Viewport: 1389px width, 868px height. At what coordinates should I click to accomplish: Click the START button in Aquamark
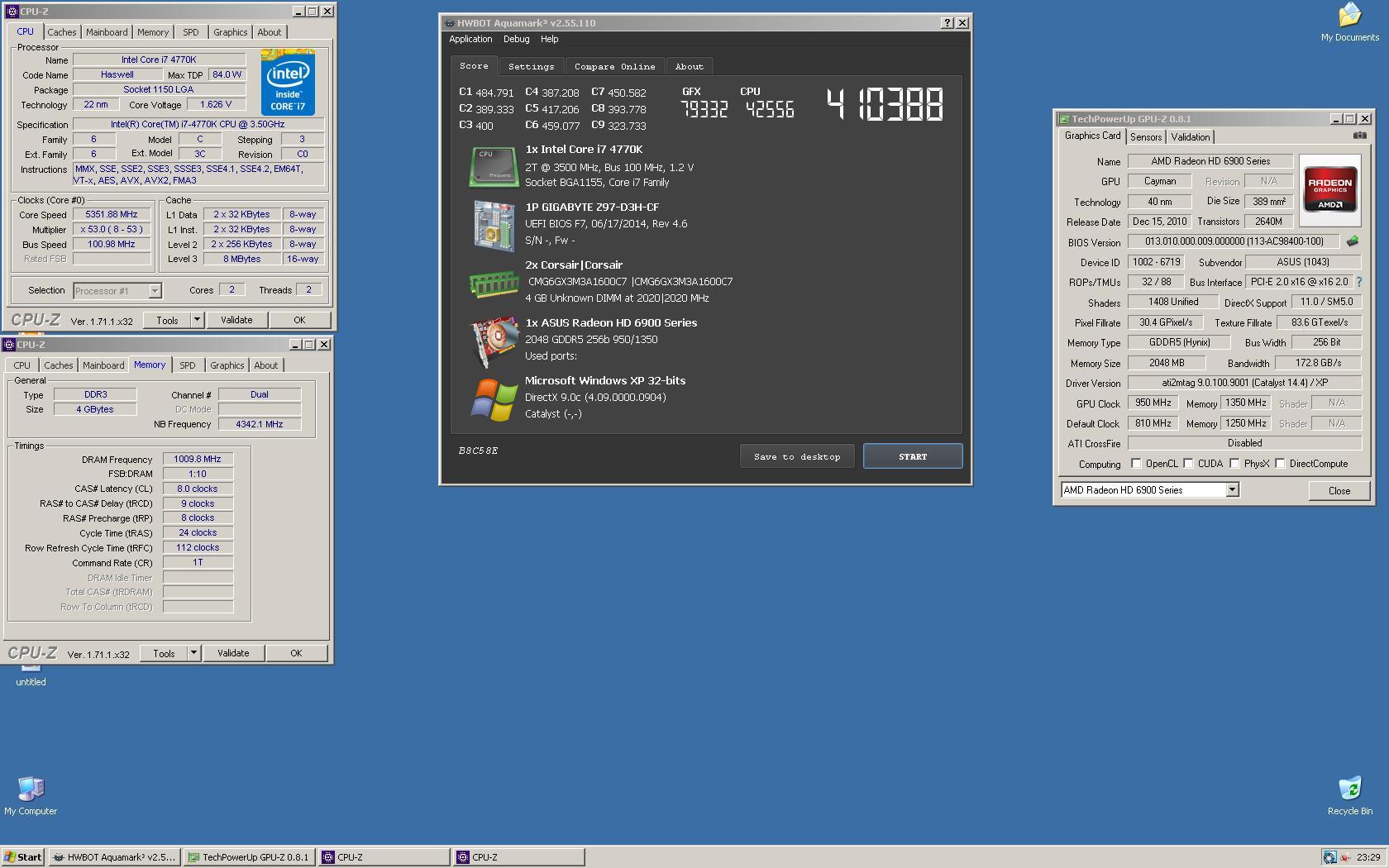pos(913,456)
